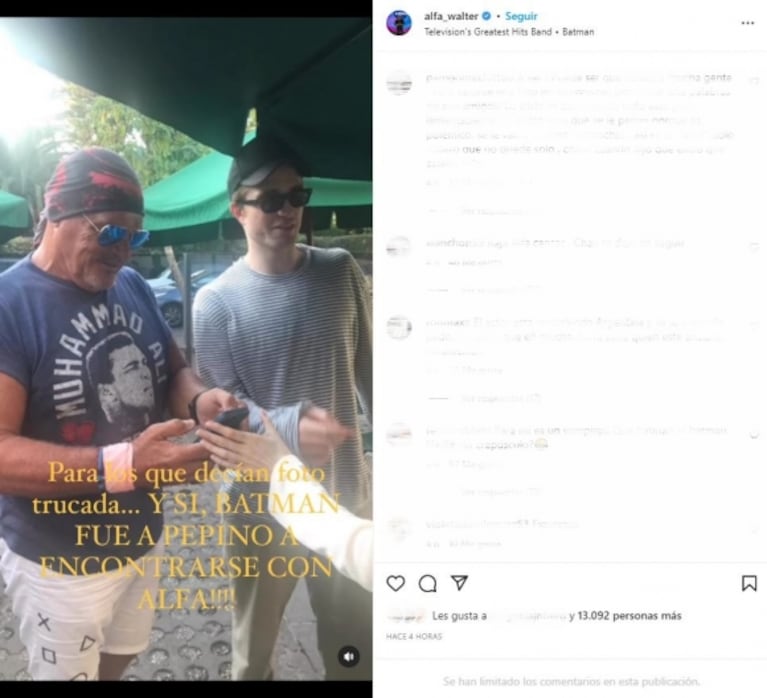
Task: Open the first commenter's avatar
Action: pos(399,83)
